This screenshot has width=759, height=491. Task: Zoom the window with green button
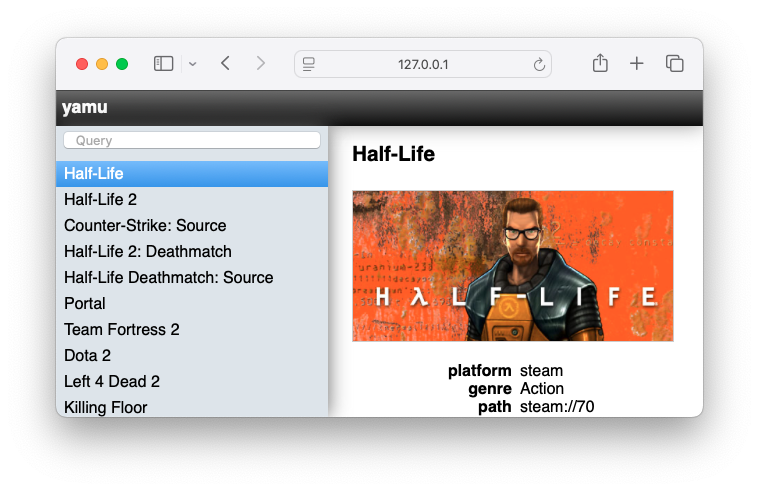[122, 64]
